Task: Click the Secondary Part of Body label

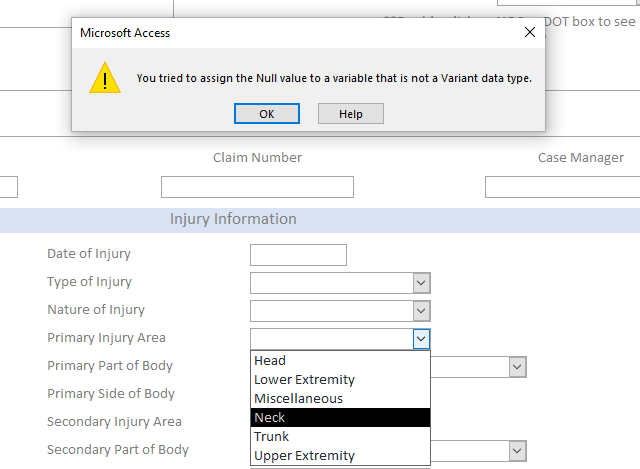Action: (118, 450)
